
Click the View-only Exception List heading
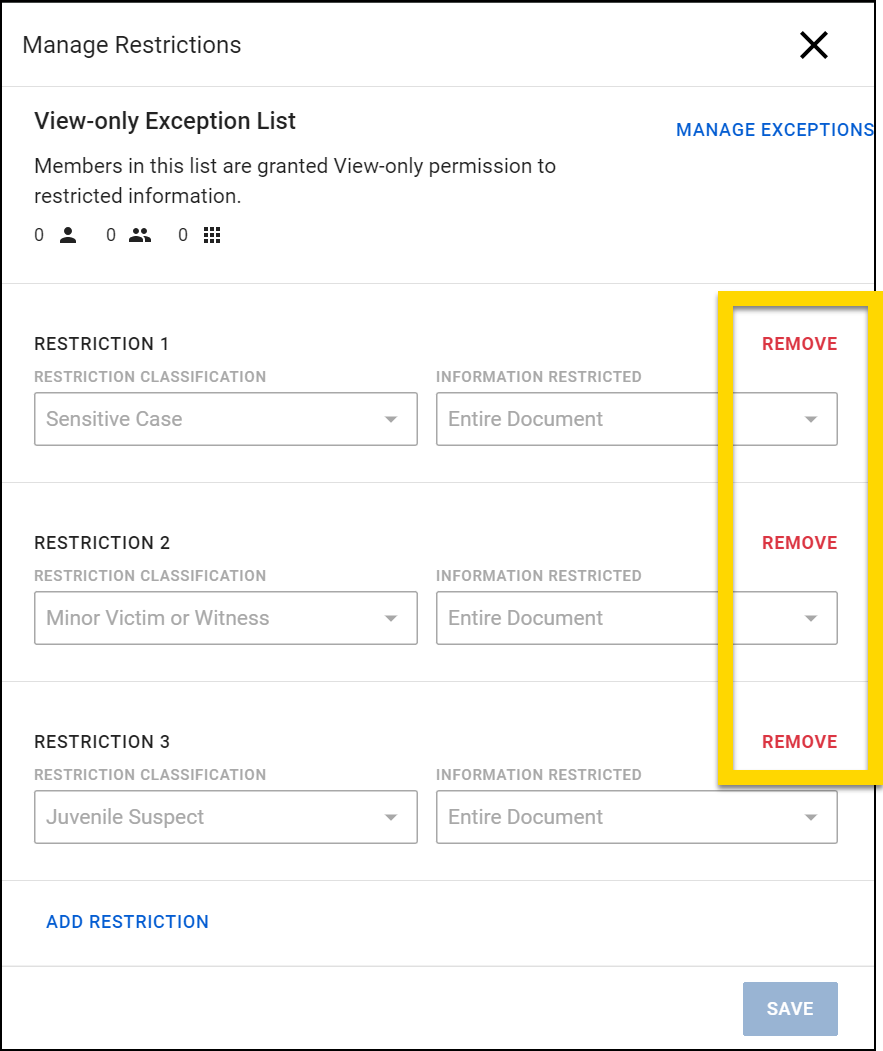tap(165, 120)
